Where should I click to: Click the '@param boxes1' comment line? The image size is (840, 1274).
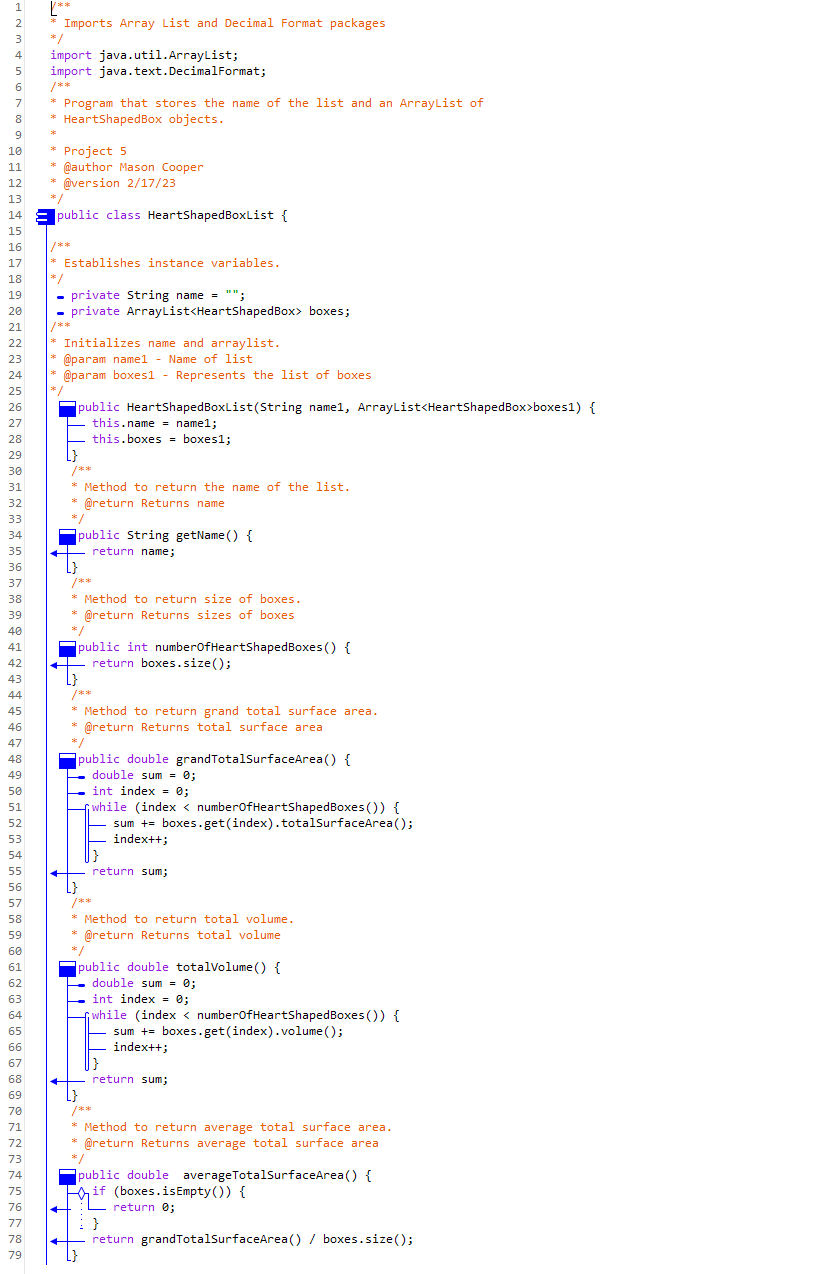coord(217,375)
